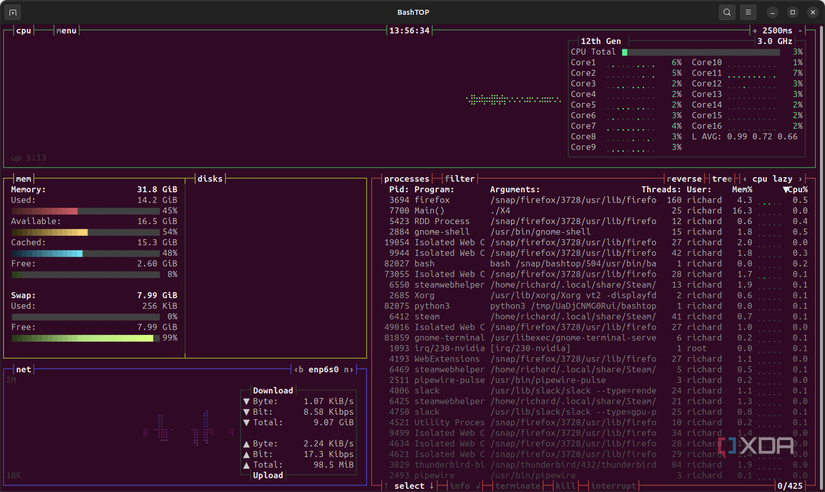
Task: Click the terminal search icon in title bar
Action: coord(727,12)
